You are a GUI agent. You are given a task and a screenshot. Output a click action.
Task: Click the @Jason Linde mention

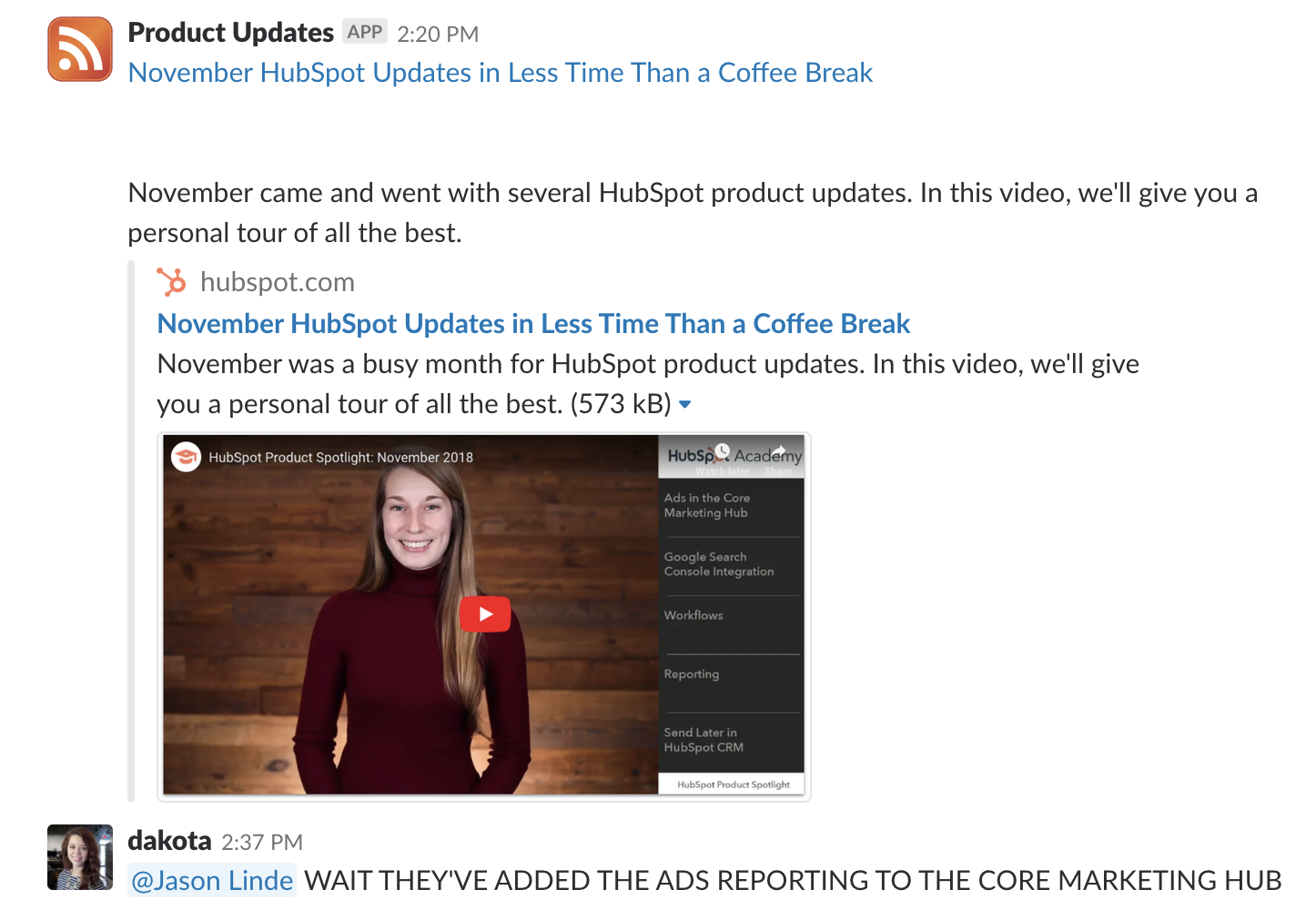212,881
